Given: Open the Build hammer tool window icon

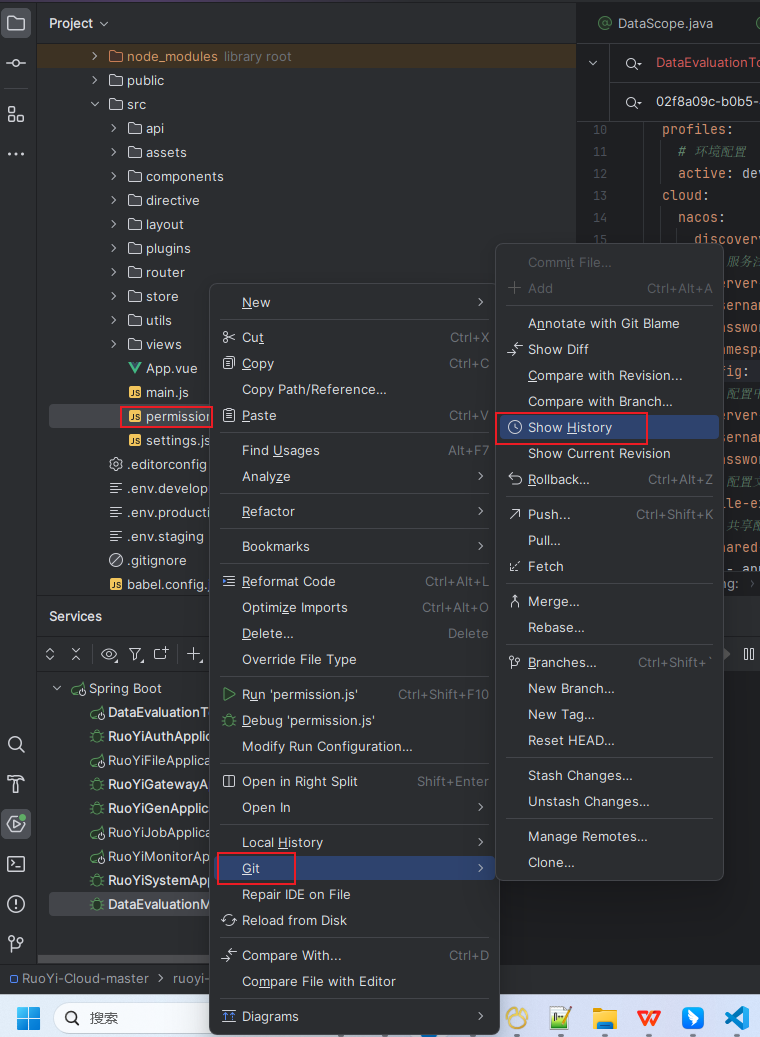Looking at the screenshot, I should coord(16,784).
